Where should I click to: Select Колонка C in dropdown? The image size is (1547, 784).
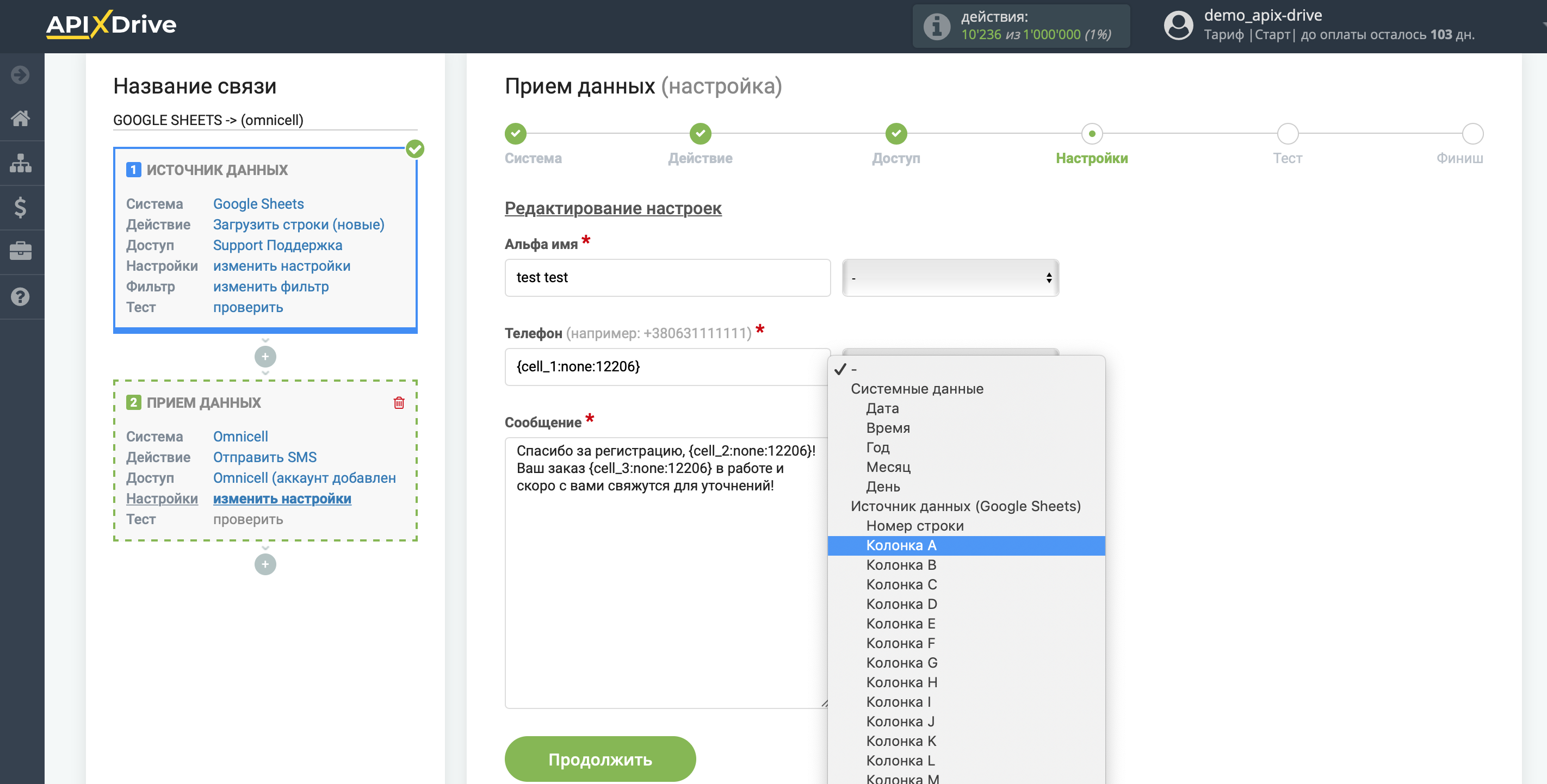966,584
